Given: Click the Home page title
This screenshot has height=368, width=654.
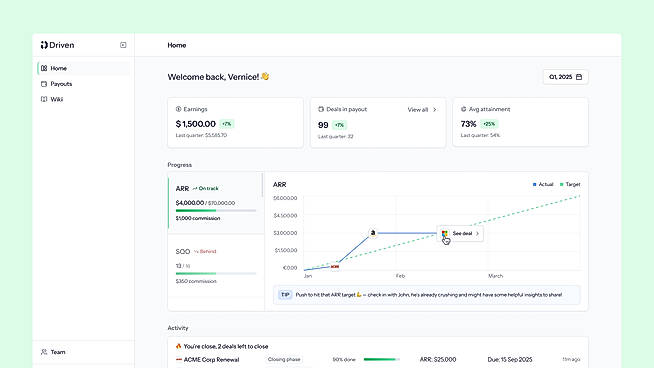Looking at the screenshot, I should coord(177,45).
